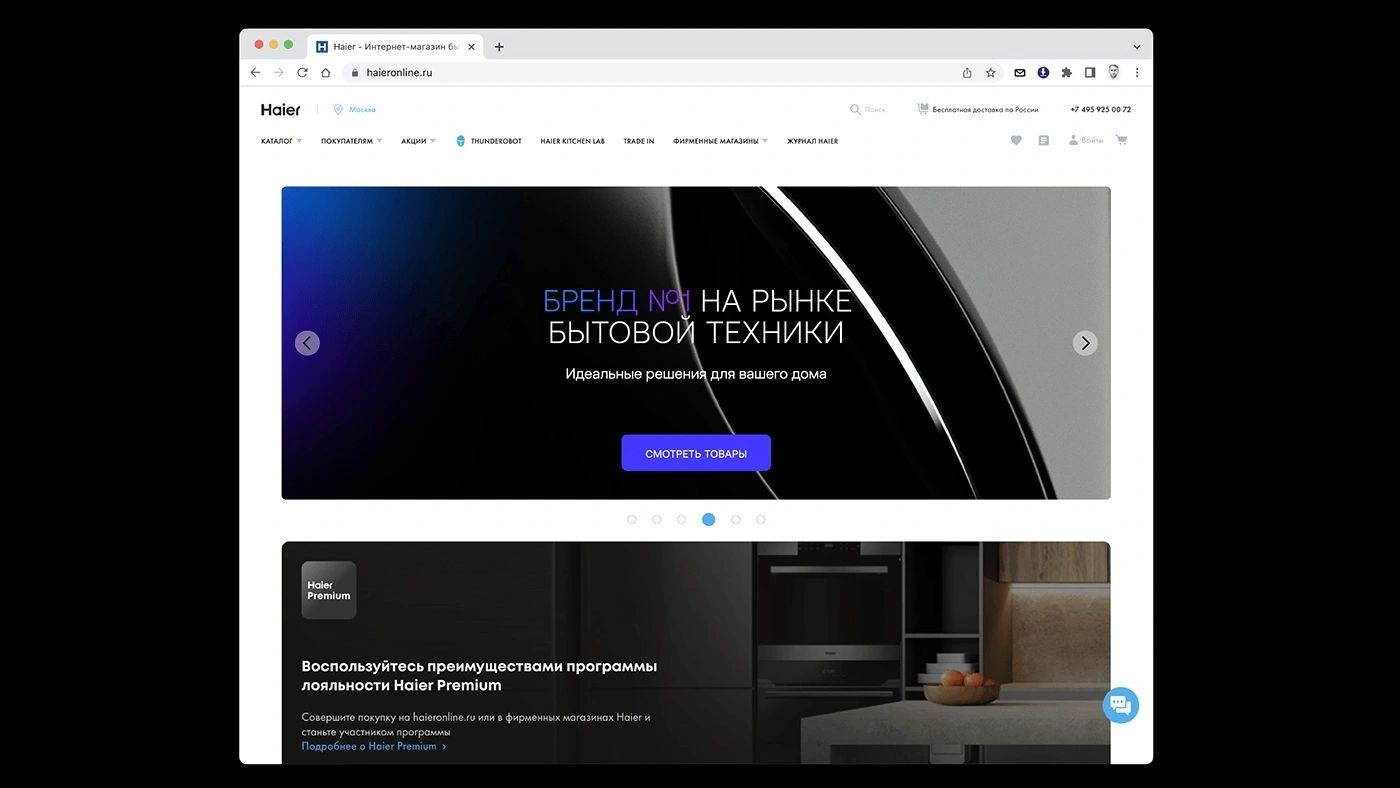Open the Chrome three-dot menu
The height and width of the screenshot is (788, 1400).
1137,72
